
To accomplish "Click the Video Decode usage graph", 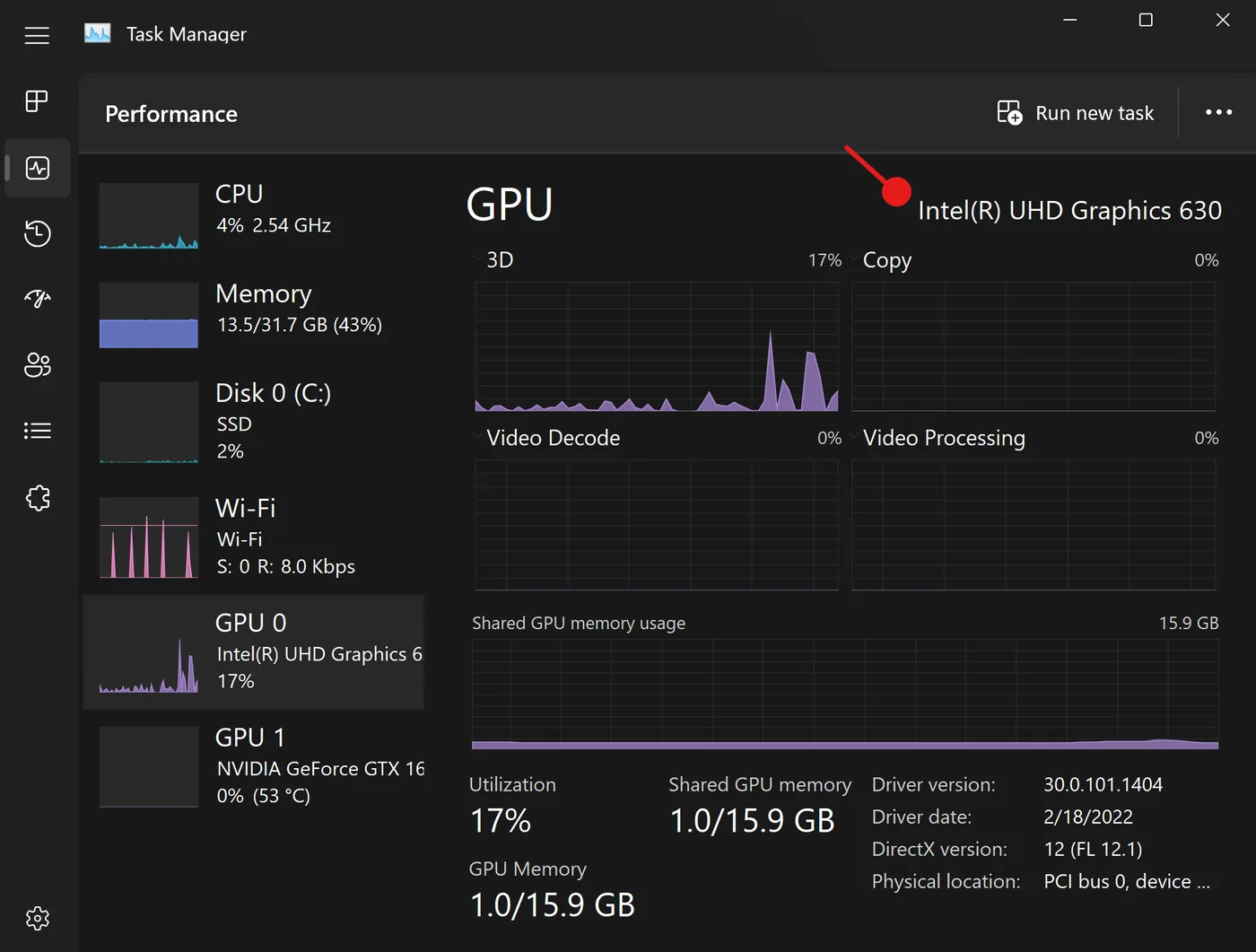I will [x=657, y=525].
